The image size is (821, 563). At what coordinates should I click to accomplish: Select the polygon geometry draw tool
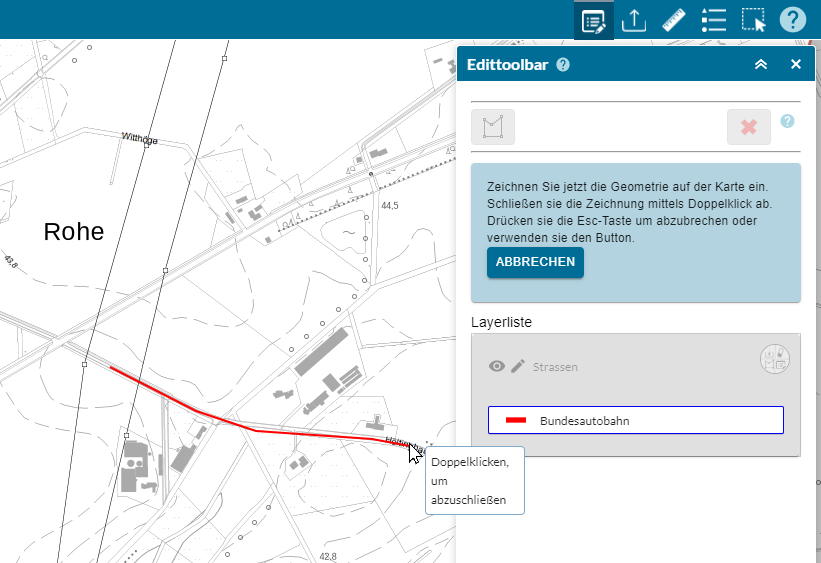[x=492, y=127]
